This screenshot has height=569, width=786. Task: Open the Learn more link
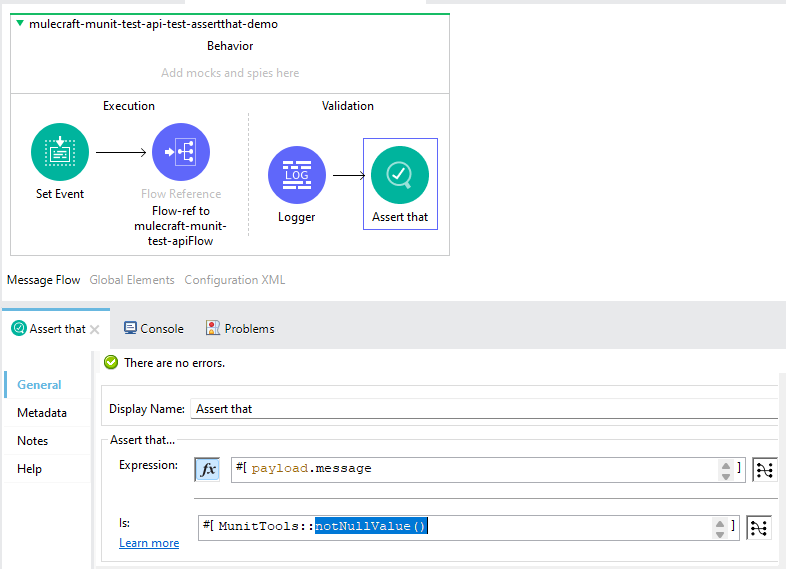149,543
